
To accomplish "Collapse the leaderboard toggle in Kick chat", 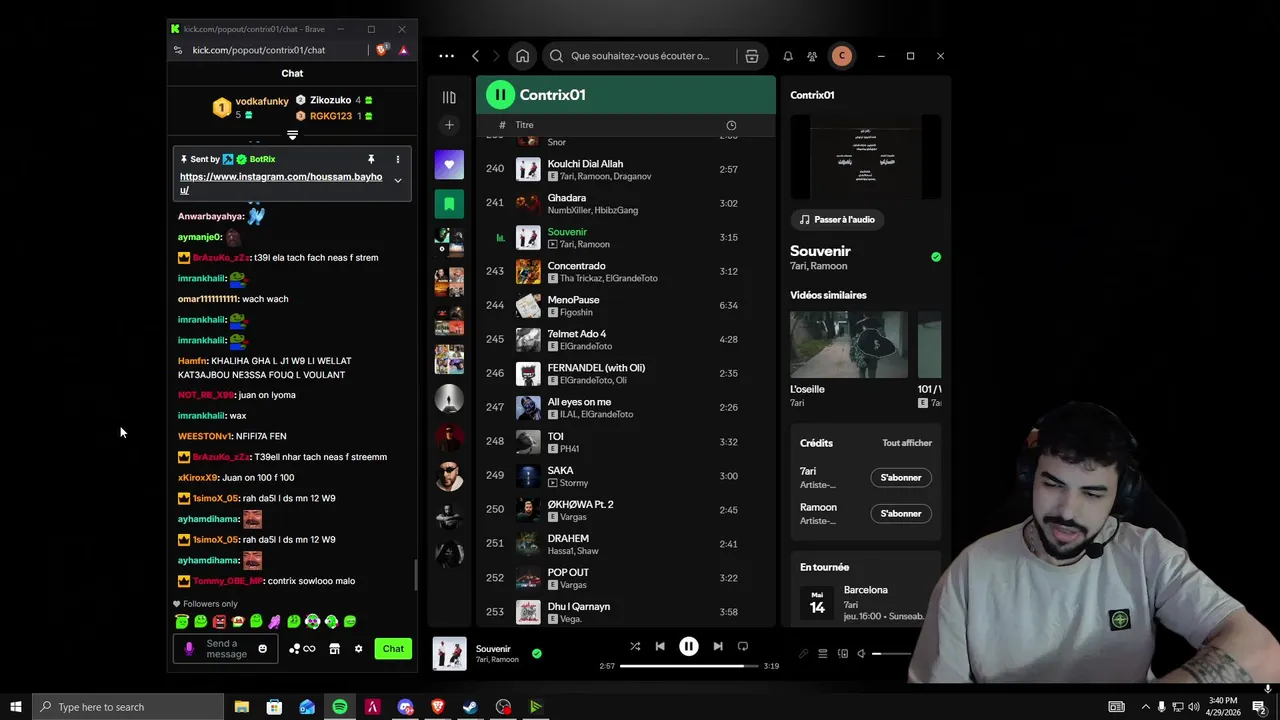I will (x=292, y=135).
